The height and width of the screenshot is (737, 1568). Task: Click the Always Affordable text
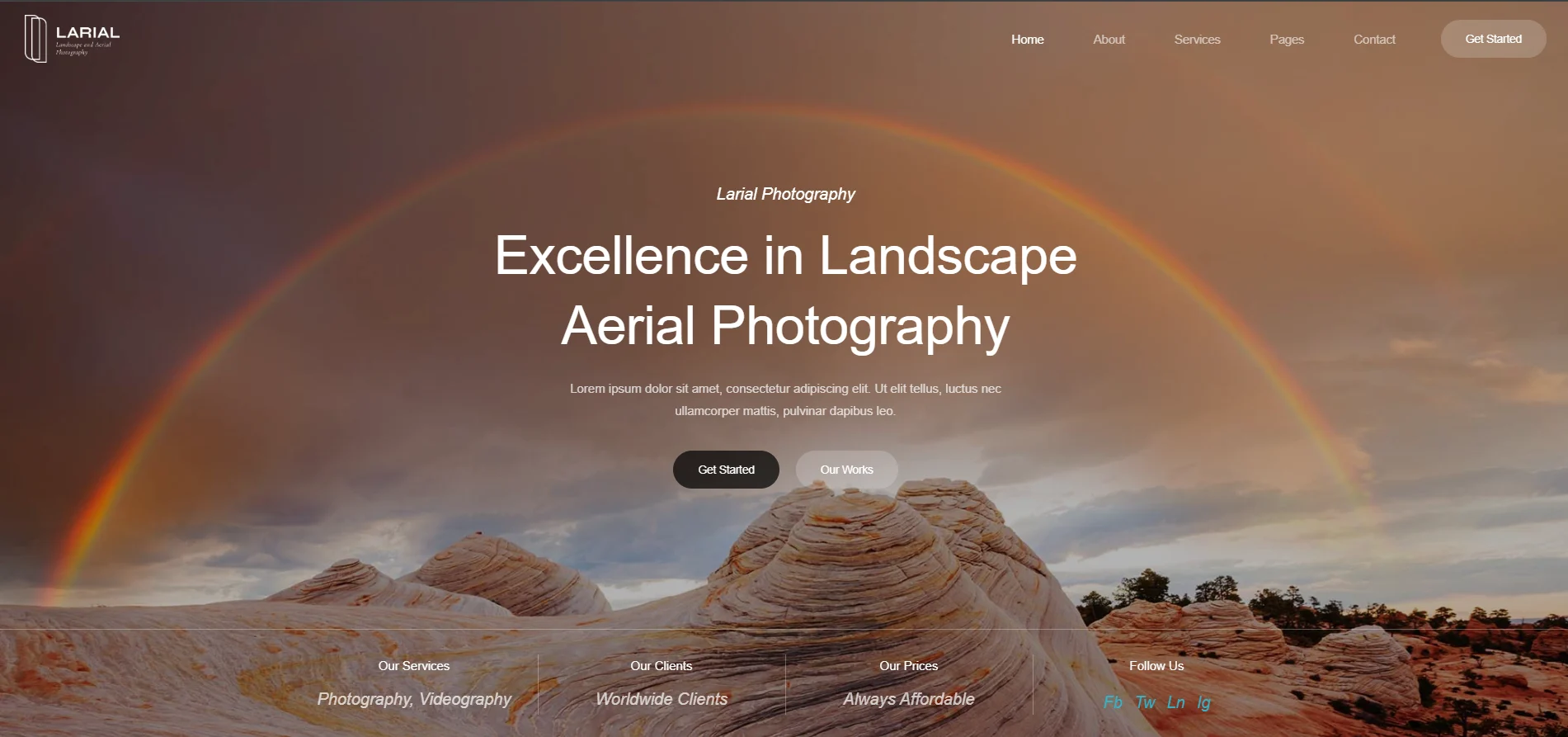point(908,699)
